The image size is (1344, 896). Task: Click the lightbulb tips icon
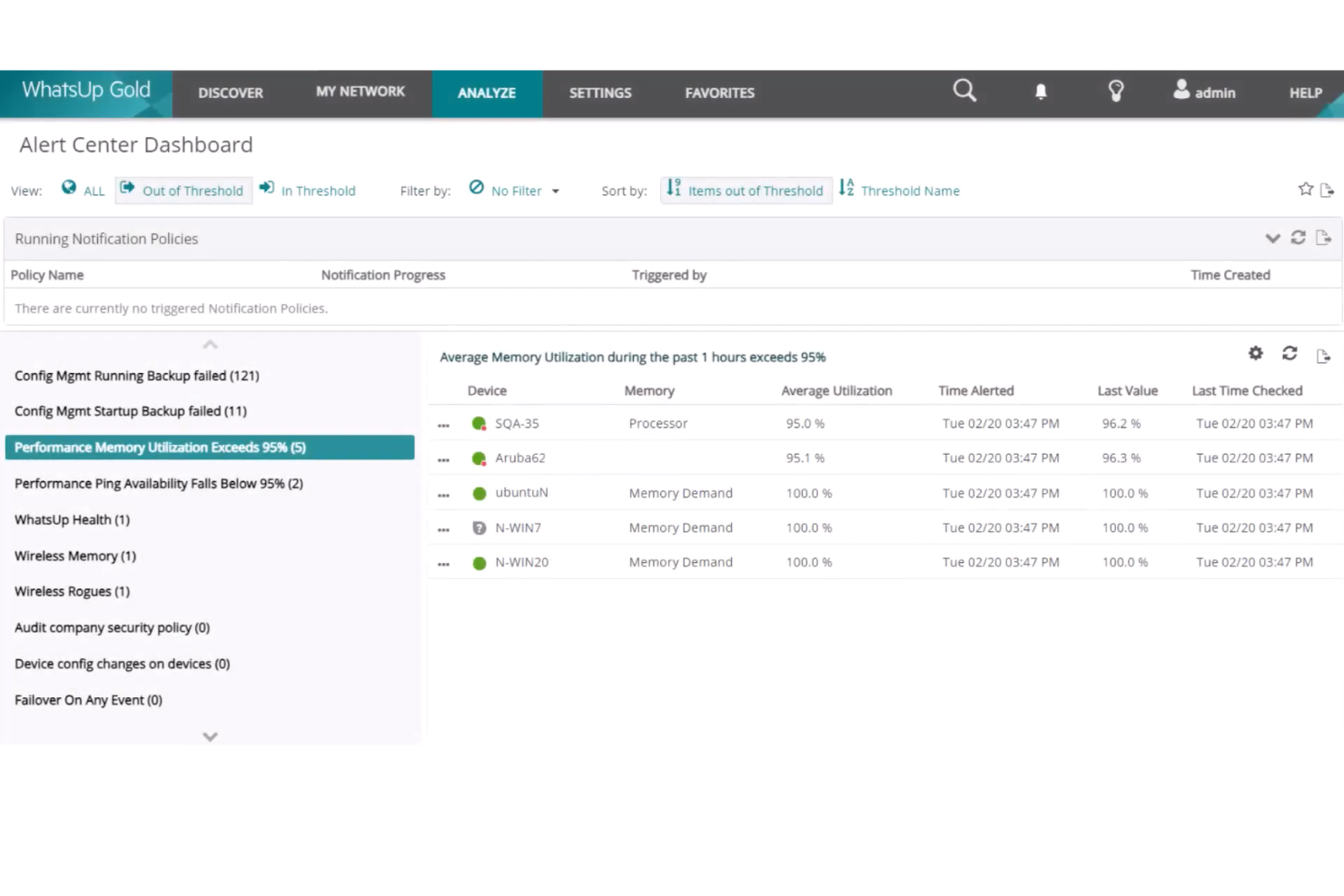(x=1116, y=91)
